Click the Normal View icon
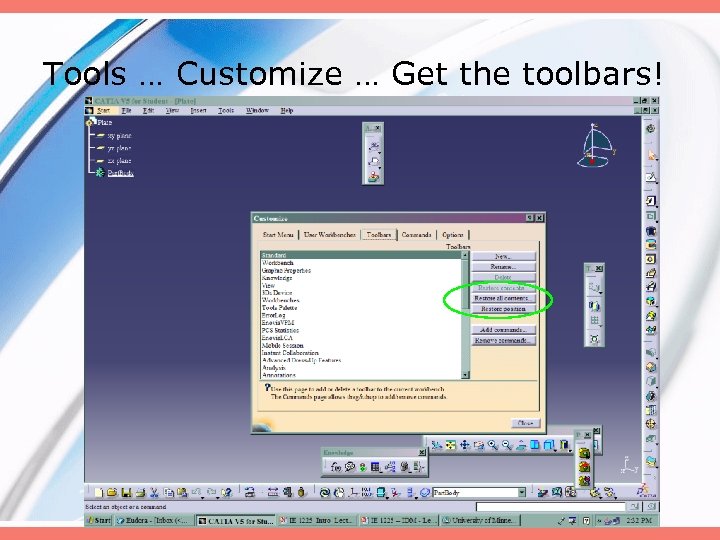Image resolution: width=720 pixels, height=540 pixels. 521,445
